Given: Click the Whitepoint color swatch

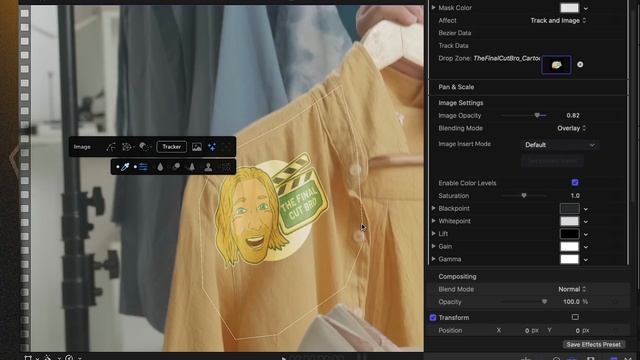Looking at the screenshot, I should pyautogui.click(x=569, y=221).
